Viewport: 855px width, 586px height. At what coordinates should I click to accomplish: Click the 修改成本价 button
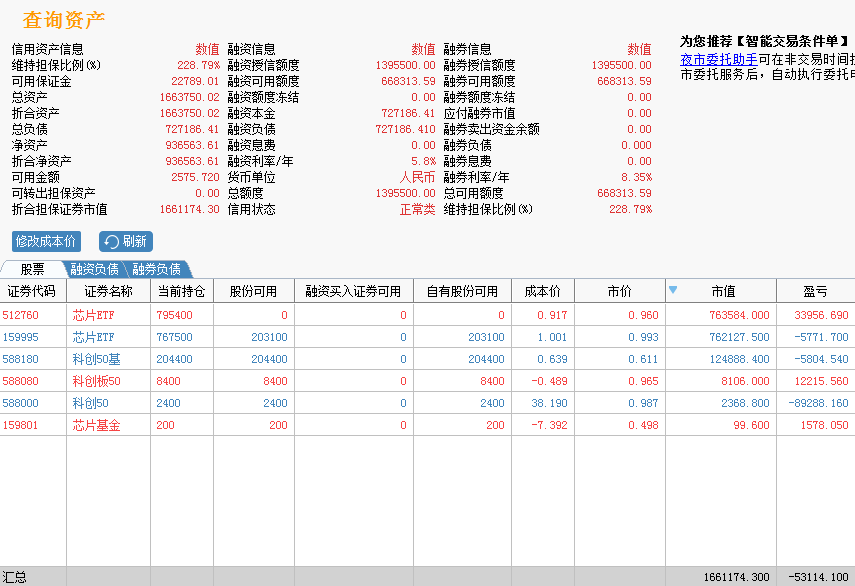tap(46, 241)
